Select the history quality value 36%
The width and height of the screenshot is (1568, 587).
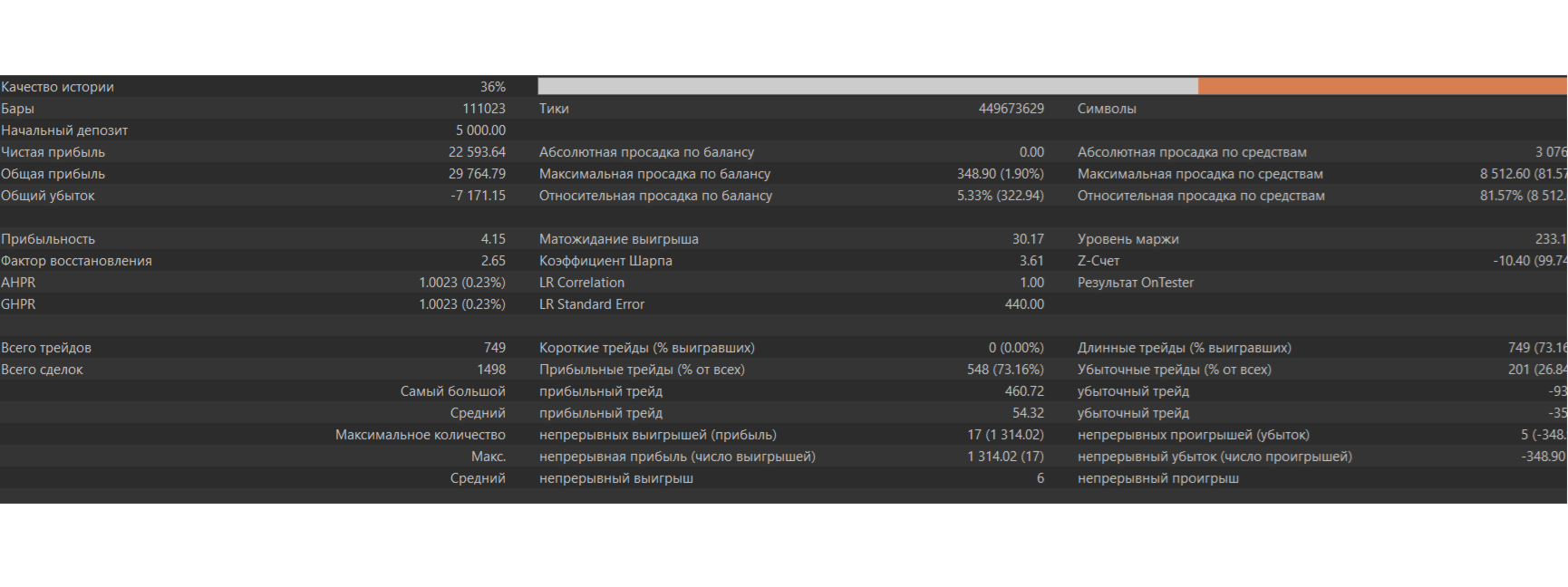click(x=493, y=87)
